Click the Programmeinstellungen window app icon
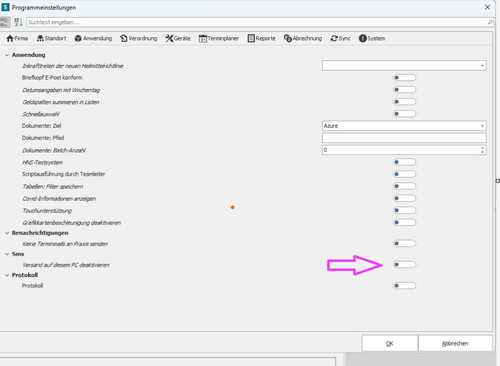 5,7
